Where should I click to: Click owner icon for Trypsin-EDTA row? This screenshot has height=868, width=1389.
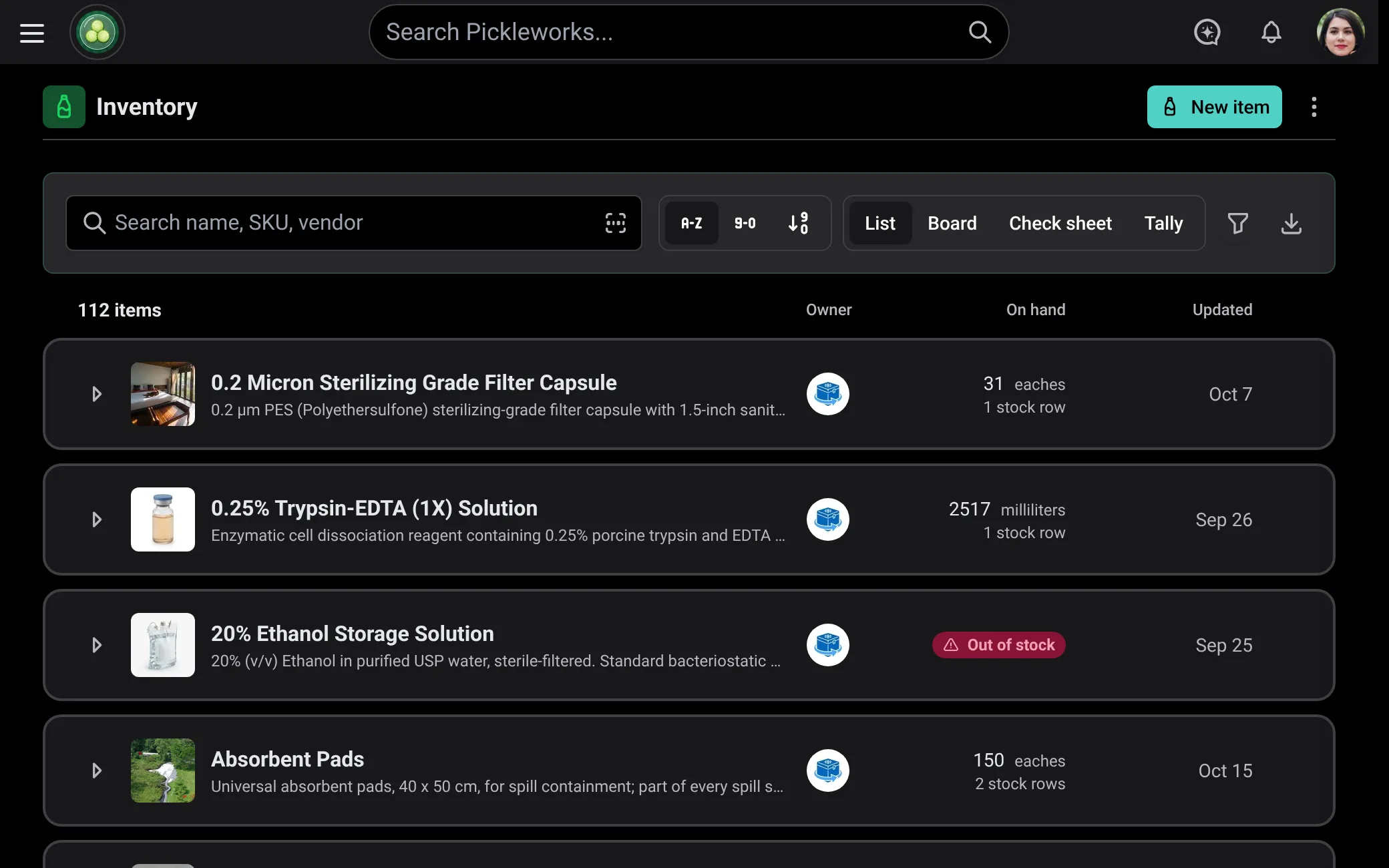(828, 519)
